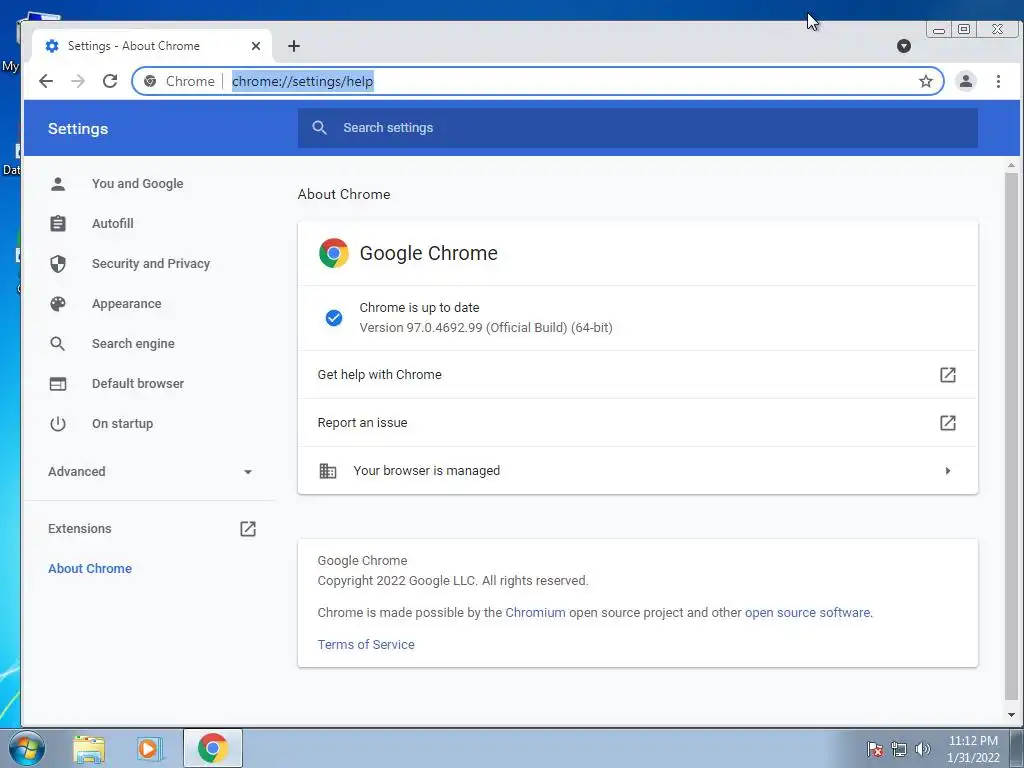This screenshot has width=1024, height=768.
Task: Click the Version 97.0.4692.99 text
Action: click(486, 328)
